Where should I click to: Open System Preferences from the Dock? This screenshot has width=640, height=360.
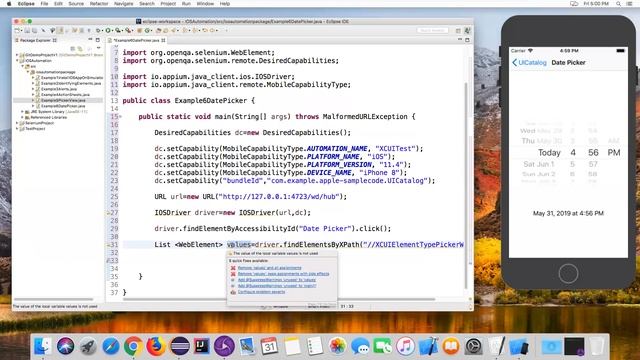click(473, 347)
